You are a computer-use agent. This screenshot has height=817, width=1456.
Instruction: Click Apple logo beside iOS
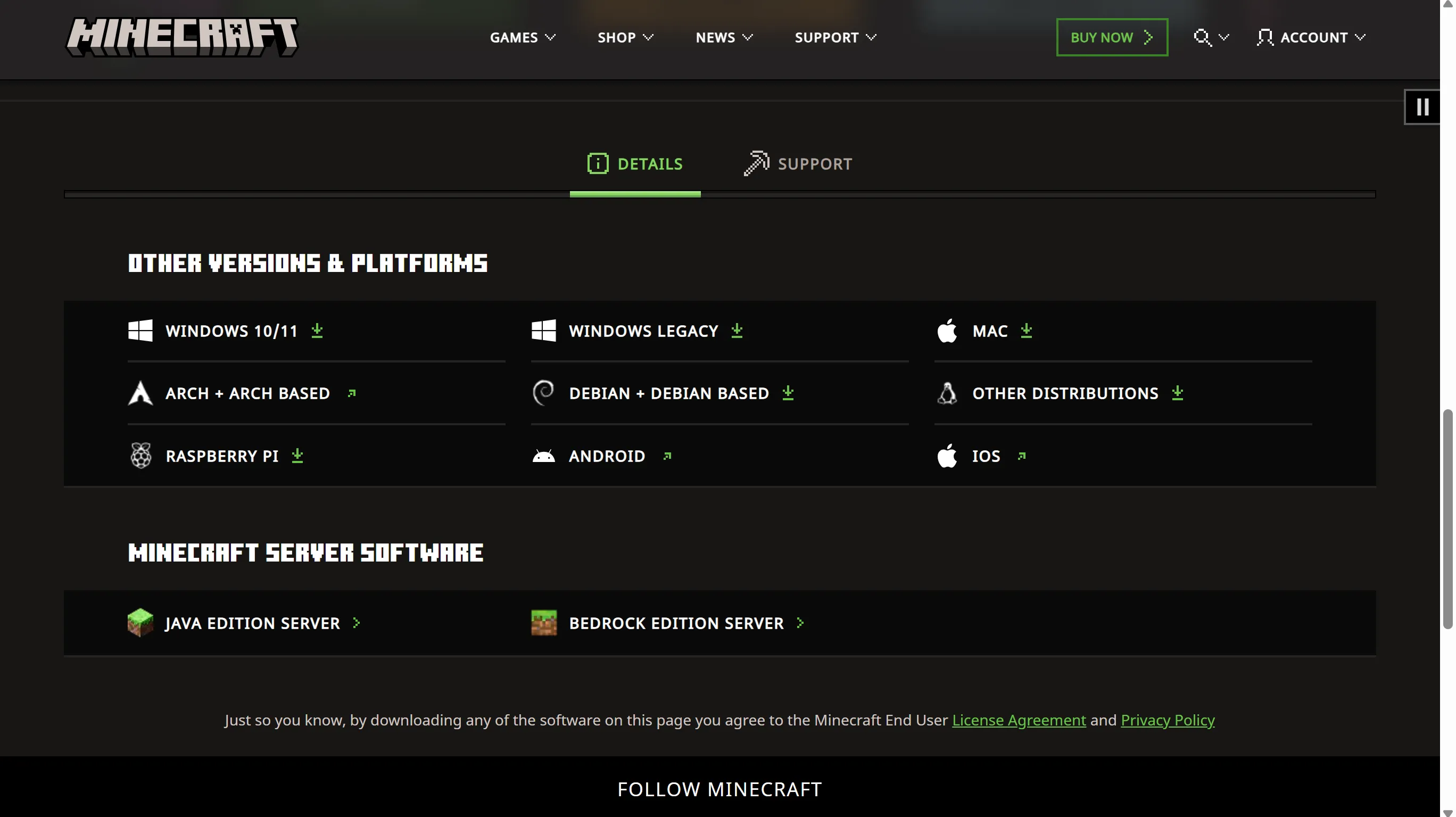[x=947, y=456]
